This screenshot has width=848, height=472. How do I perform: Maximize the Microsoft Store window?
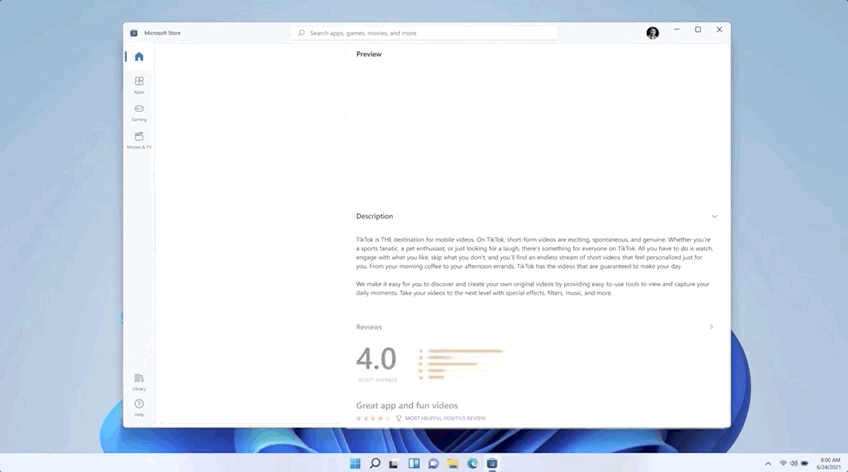698,30
